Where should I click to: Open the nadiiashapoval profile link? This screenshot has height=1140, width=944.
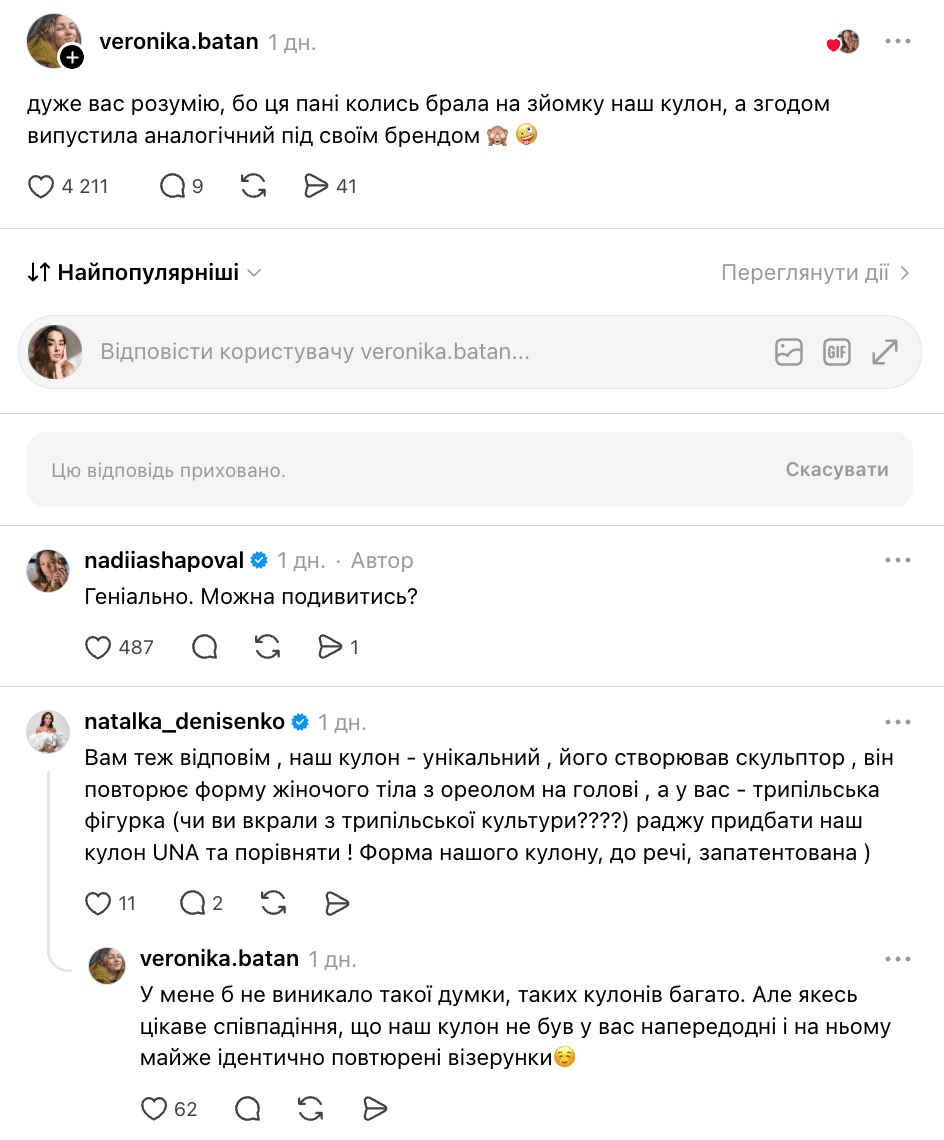[x=164, y=561]
